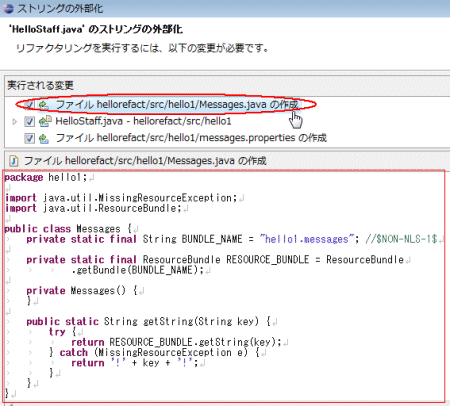
Task: Expand the HelloStaff.java tree node
Action: [x=14, y=122]
